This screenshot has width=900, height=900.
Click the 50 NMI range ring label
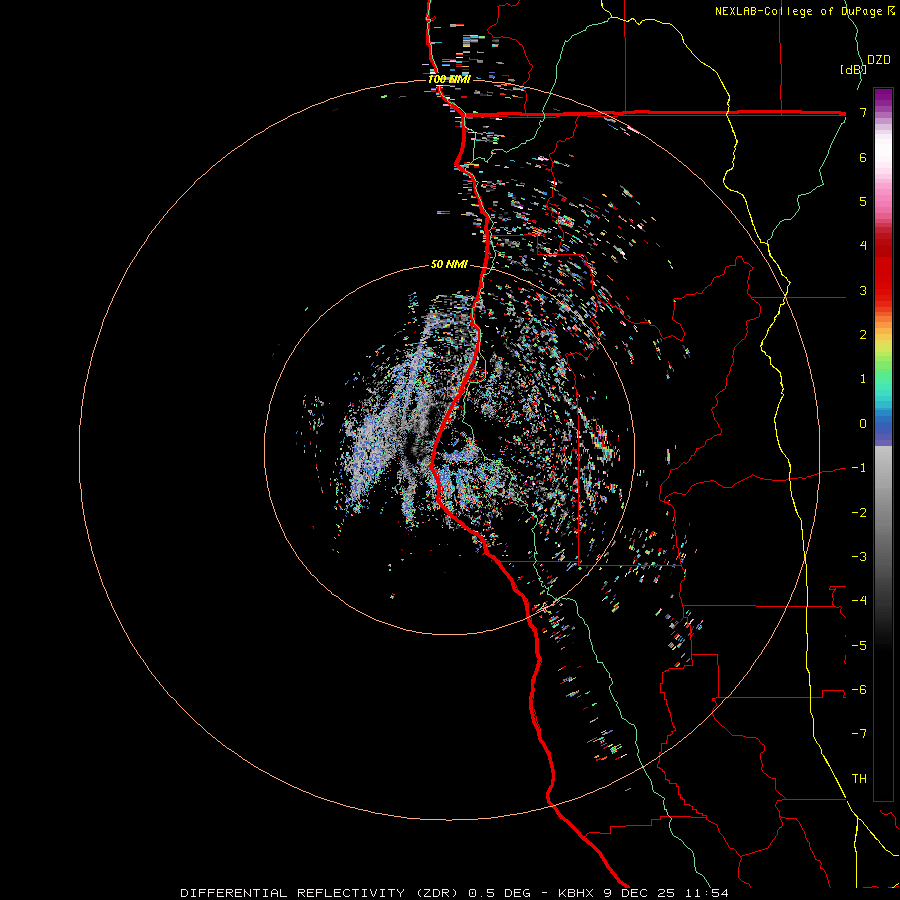[449, 264]
